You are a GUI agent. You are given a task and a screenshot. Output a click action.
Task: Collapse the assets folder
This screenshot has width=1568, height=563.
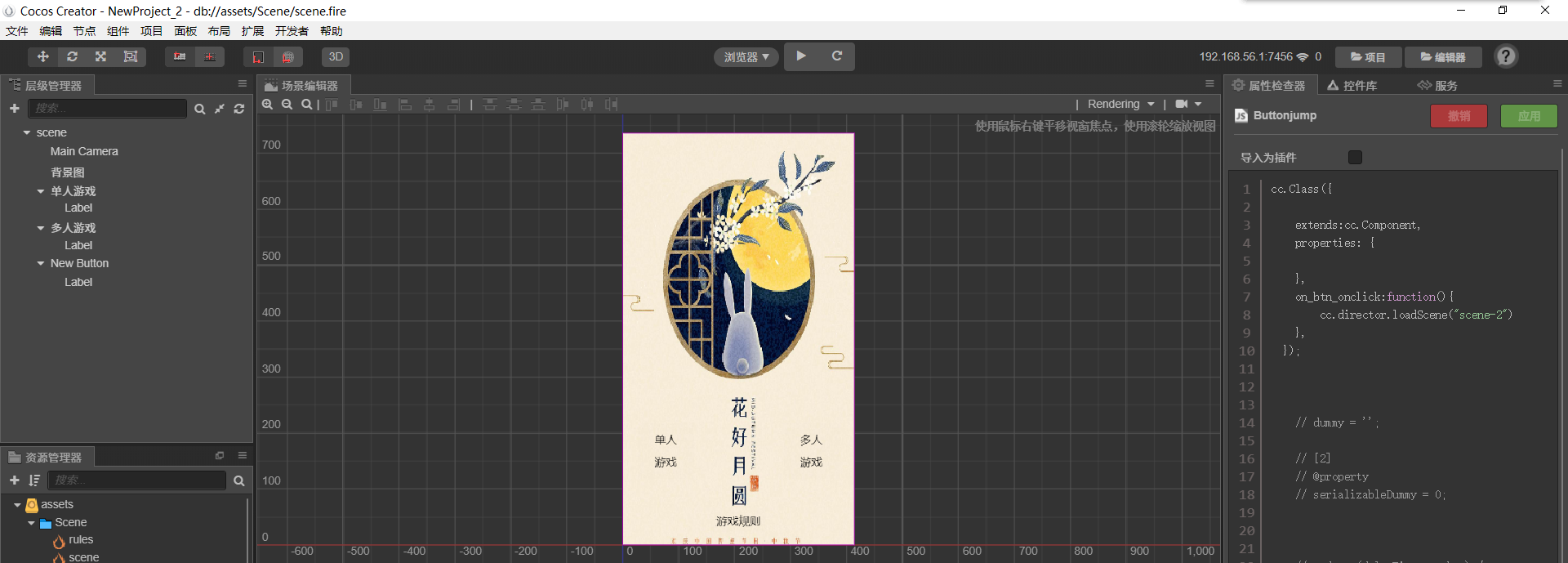tap(17, 505)
